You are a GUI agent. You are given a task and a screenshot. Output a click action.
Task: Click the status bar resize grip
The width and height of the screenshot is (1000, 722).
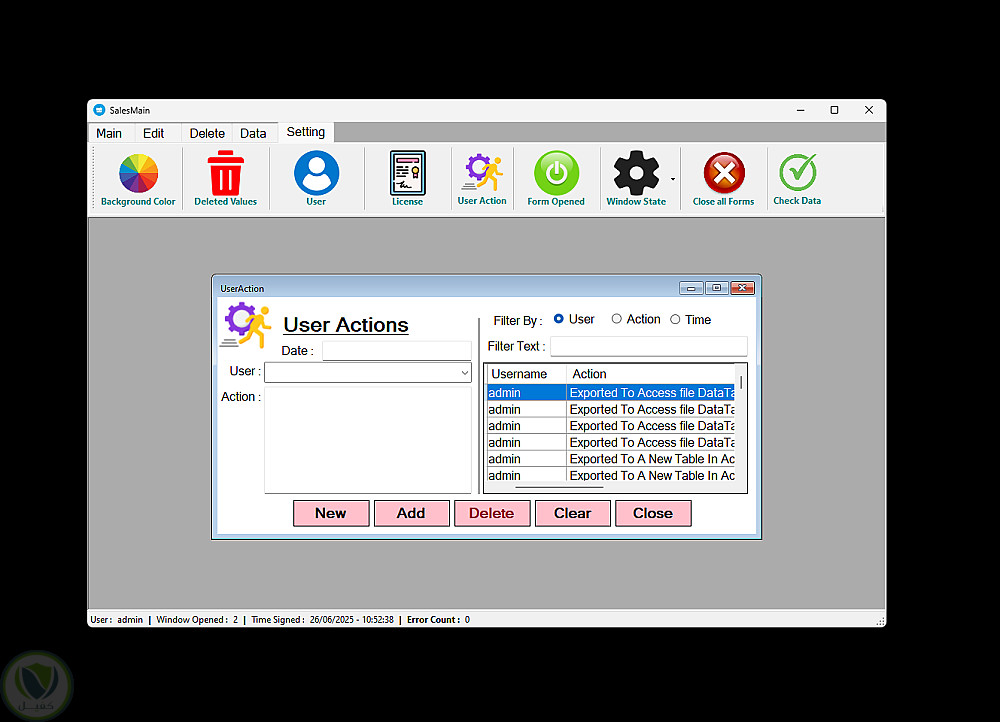pyautogui.click(x=880, y=621)
